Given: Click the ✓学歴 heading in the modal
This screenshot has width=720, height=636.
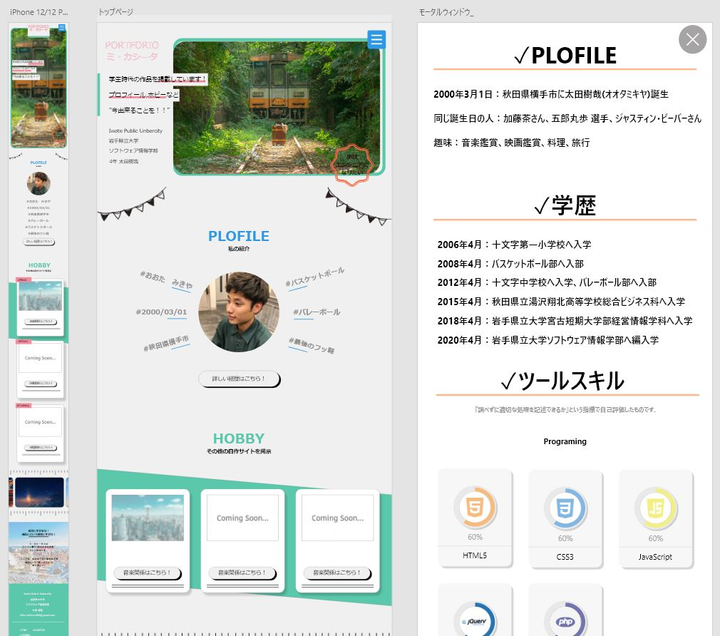Looking at the screenshot, I should point(565,205).
